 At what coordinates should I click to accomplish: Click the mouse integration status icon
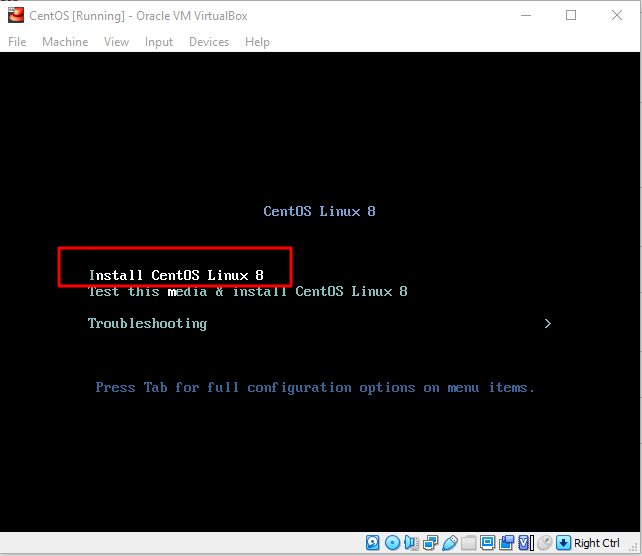544,543
